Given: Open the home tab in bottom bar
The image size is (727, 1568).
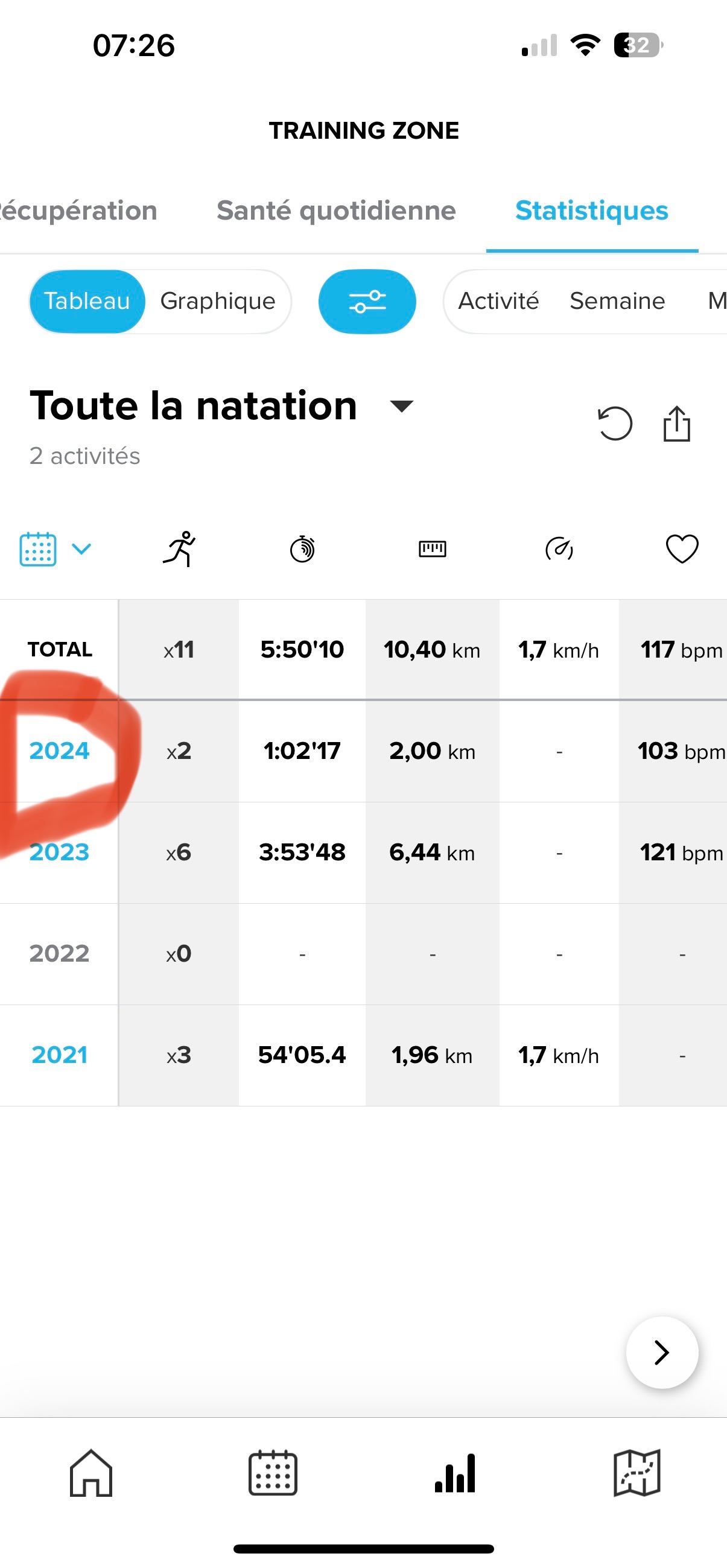Looking at the screenshot, I should pyautogui.click(x=90, y=1473).
